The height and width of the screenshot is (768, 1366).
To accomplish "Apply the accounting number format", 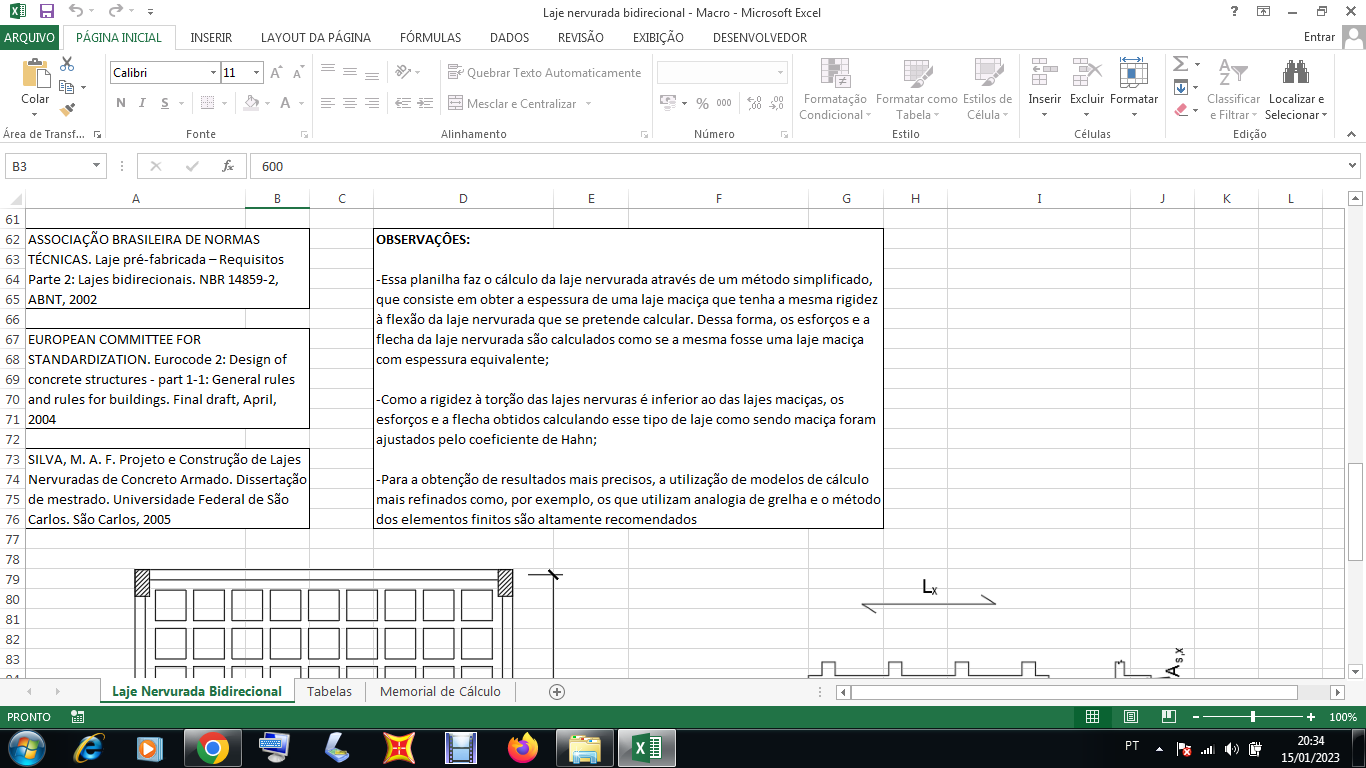I will (x=668, y=103).
